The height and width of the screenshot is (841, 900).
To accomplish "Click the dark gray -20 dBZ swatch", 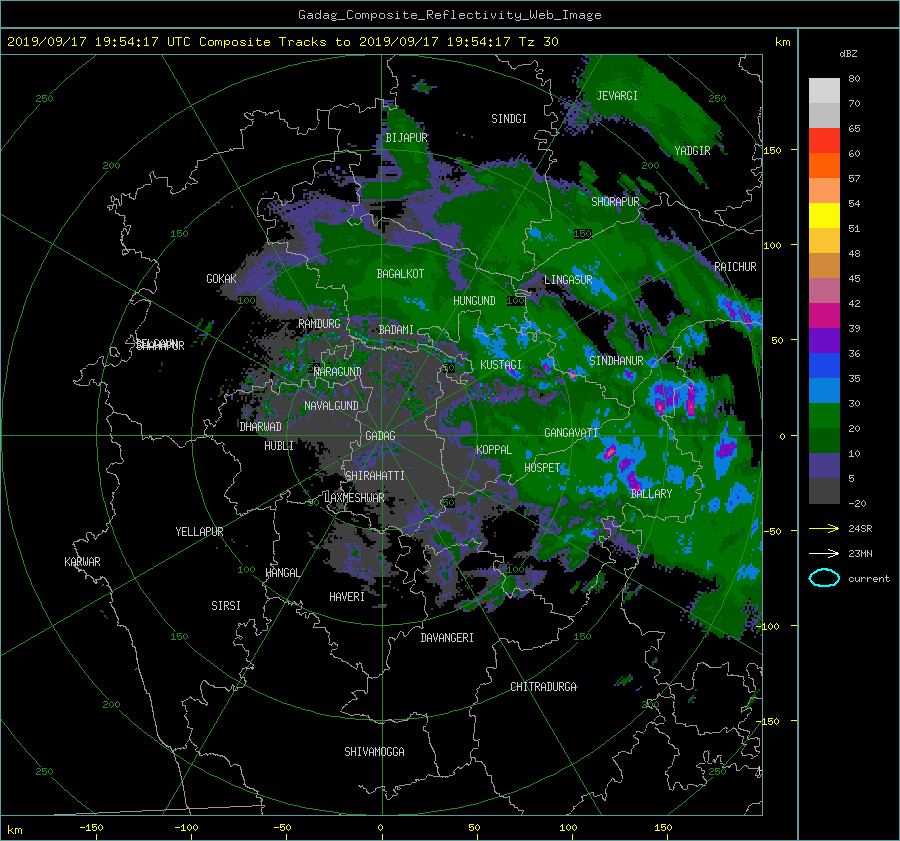I will pos(824,491).
